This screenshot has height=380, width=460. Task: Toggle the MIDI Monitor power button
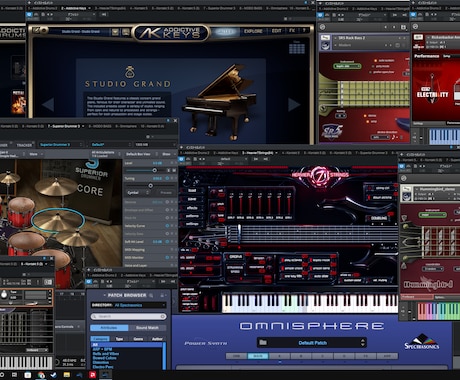tap(167, 258)
